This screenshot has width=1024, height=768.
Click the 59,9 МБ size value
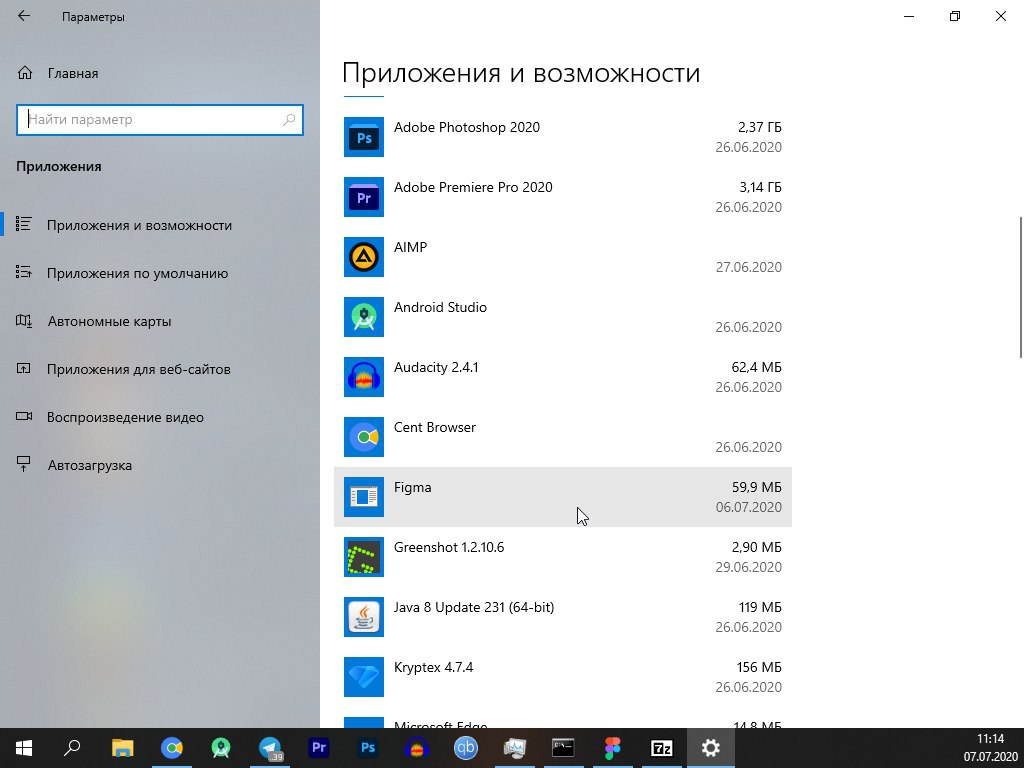[x=756, y=488]
